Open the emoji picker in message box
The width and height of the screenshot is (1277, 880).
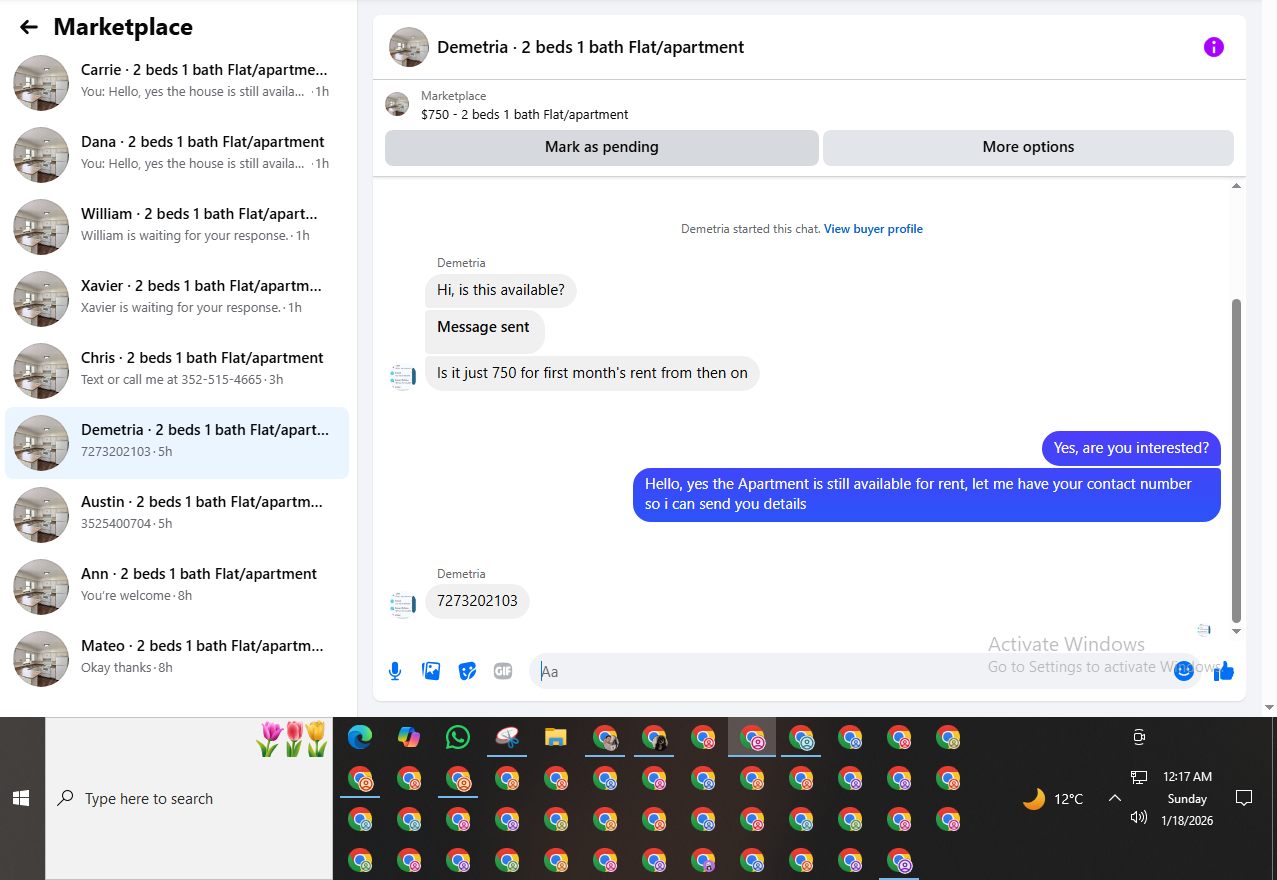tap(1184, 671)
